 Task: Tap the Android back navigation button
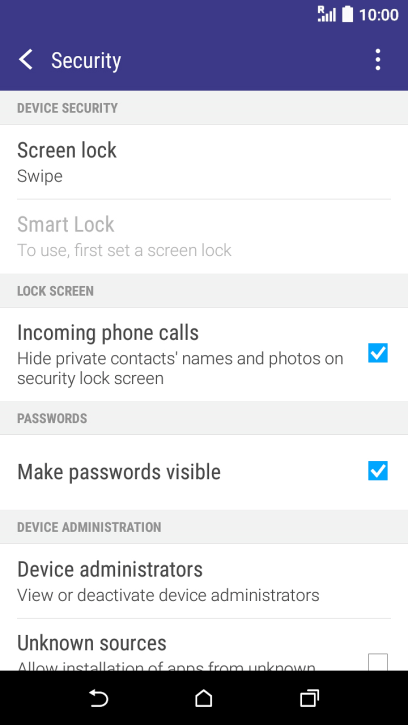[99, 698]
